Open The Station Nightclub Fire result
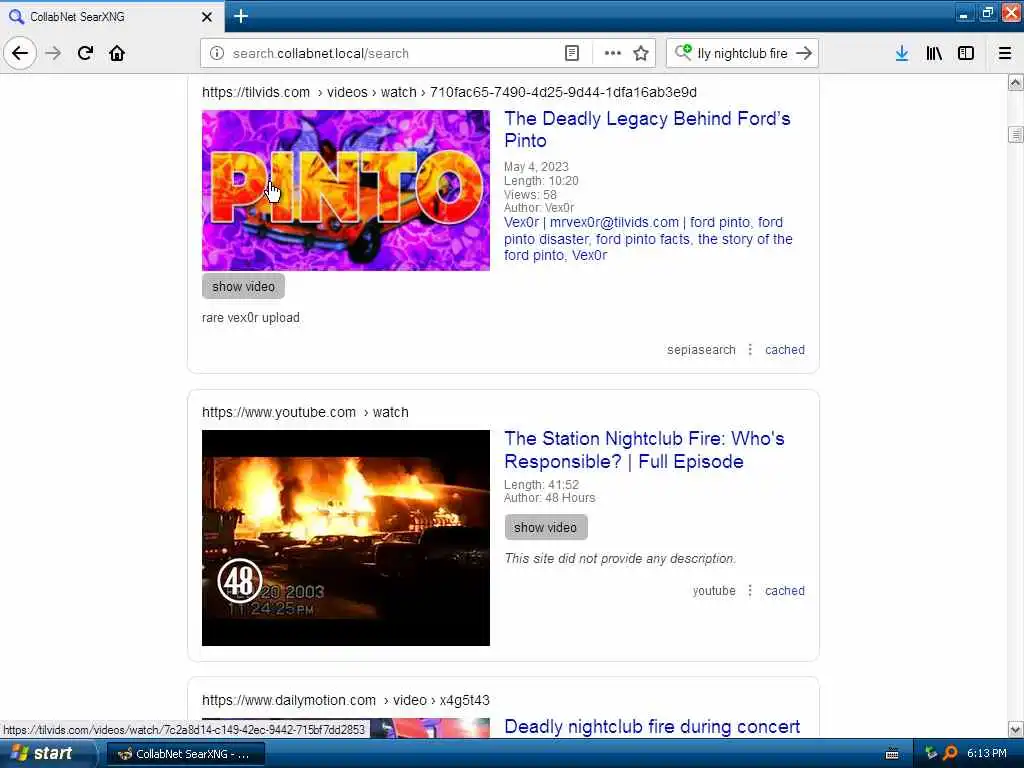 pos(644,450)
